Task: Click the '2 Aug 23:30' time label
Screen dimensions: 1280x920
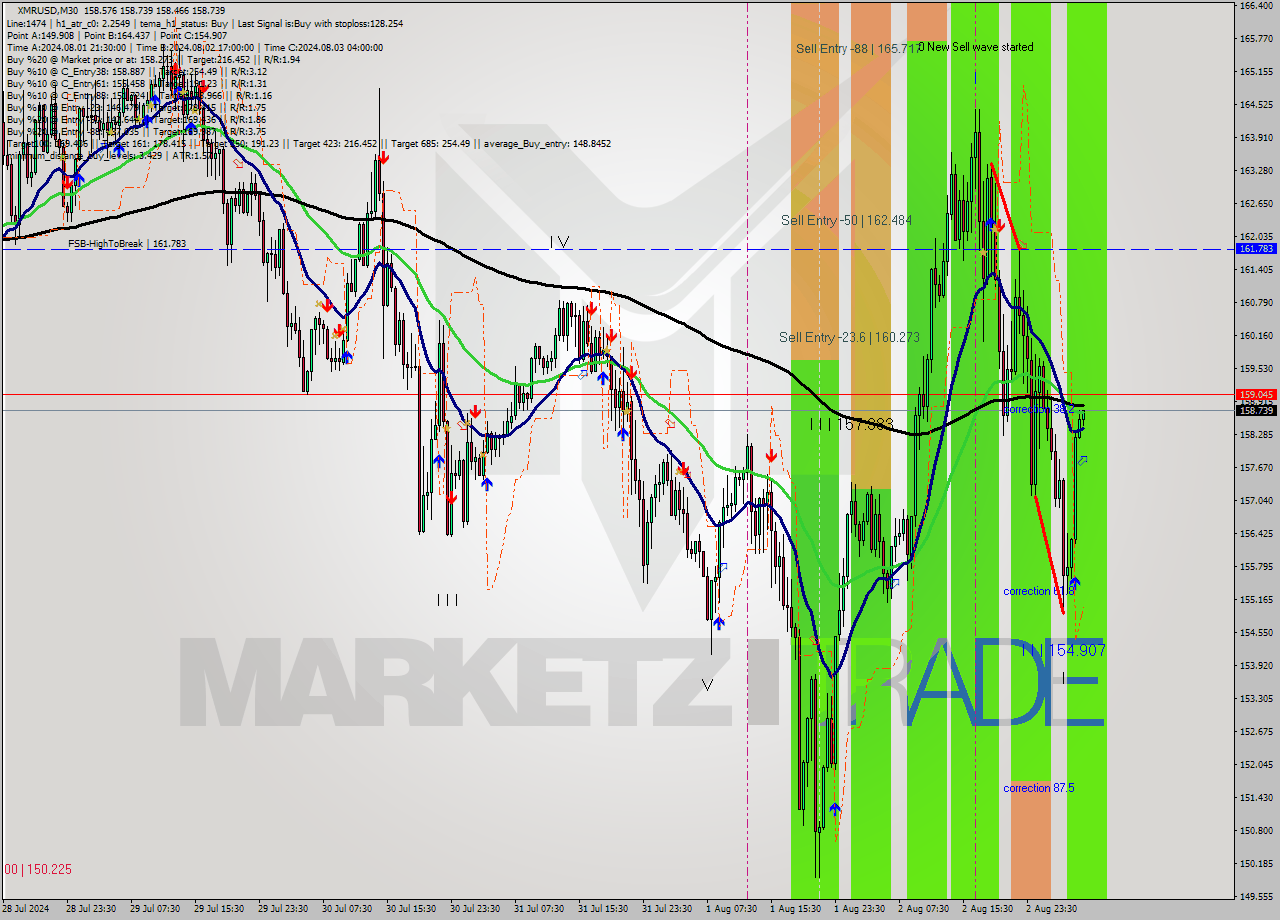Action: [1051, 909]
